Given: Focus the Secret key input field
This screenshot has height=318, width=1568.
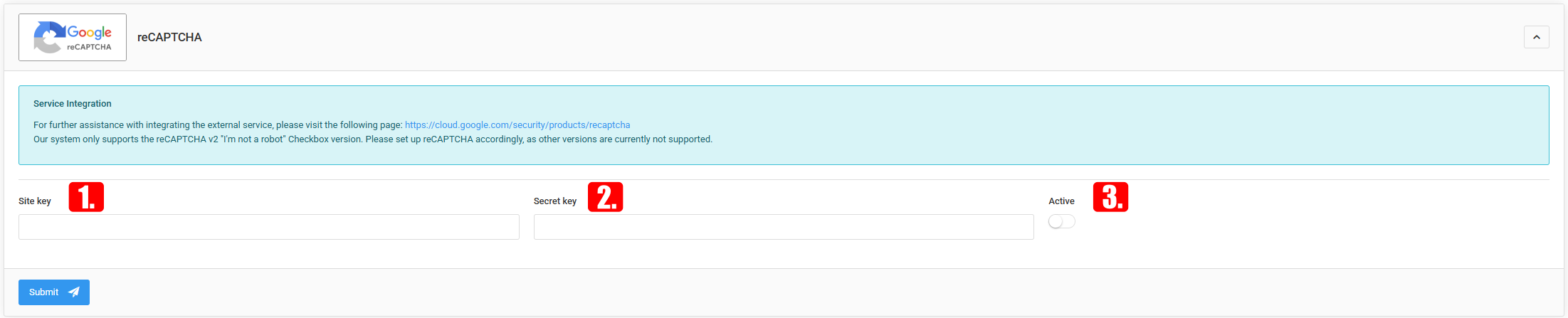Looking at the screenshot, I should (x=784, y=227).
